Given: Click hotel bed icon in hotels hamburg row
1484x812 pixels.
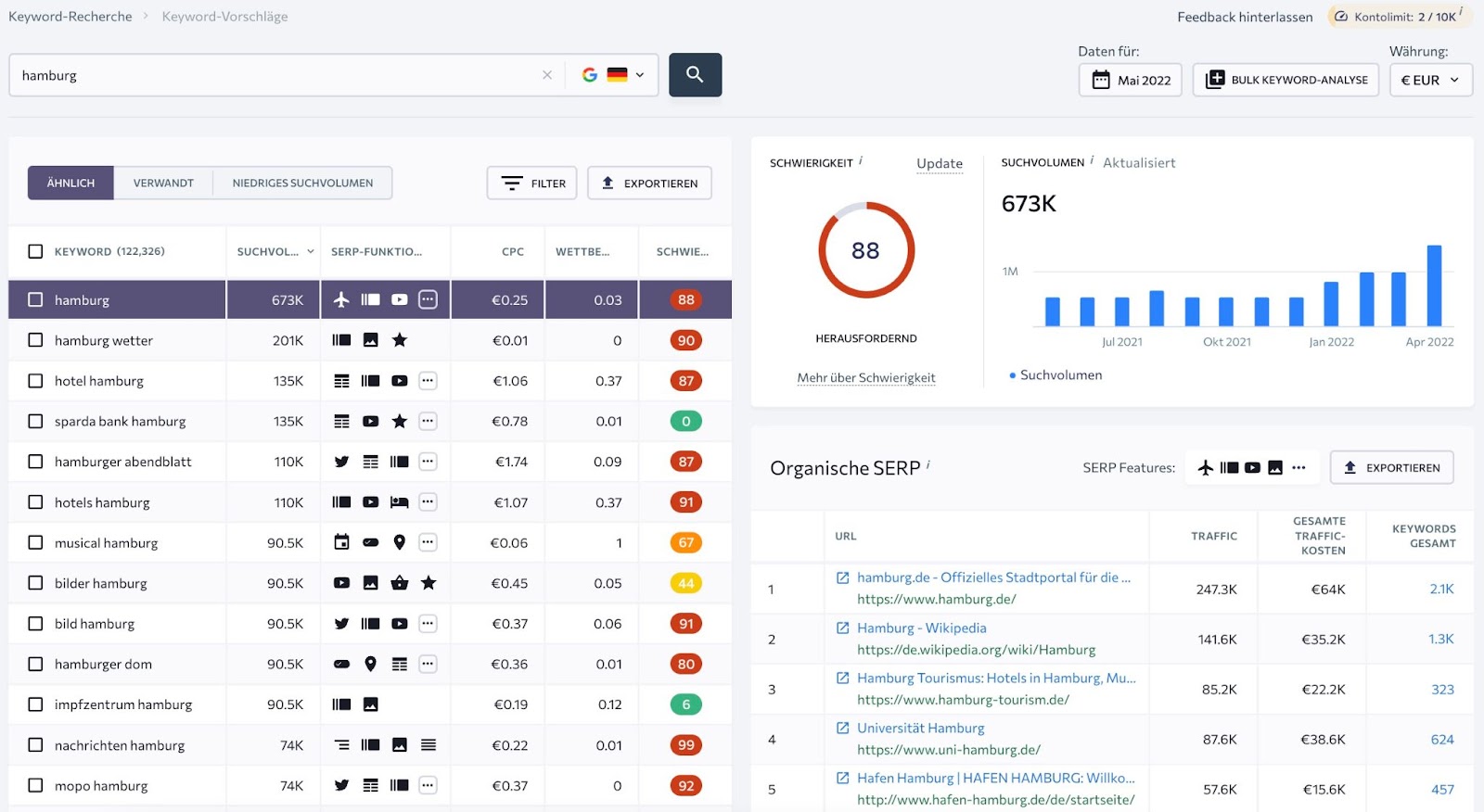Looking at the screenshot, I should tap(400, 502).
